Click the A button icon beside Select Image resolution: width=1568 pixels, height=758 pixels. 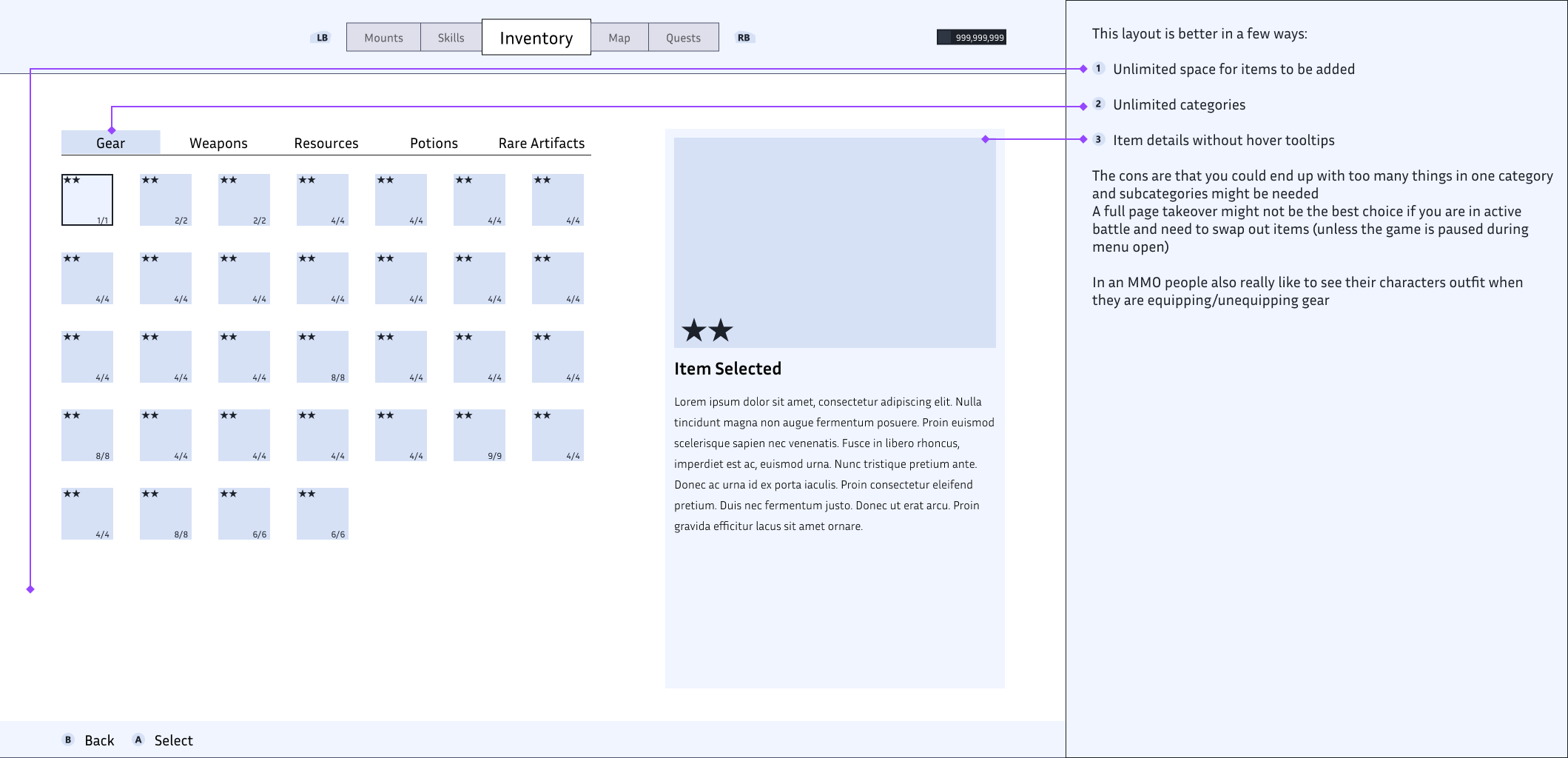(x=138, y=739)
